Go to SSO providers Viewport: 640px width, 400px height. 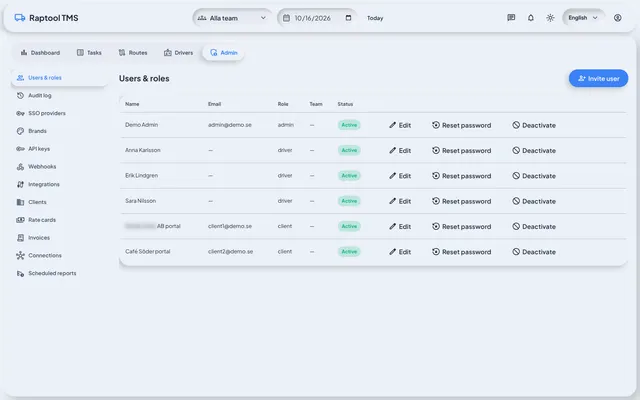coord(60,113)
